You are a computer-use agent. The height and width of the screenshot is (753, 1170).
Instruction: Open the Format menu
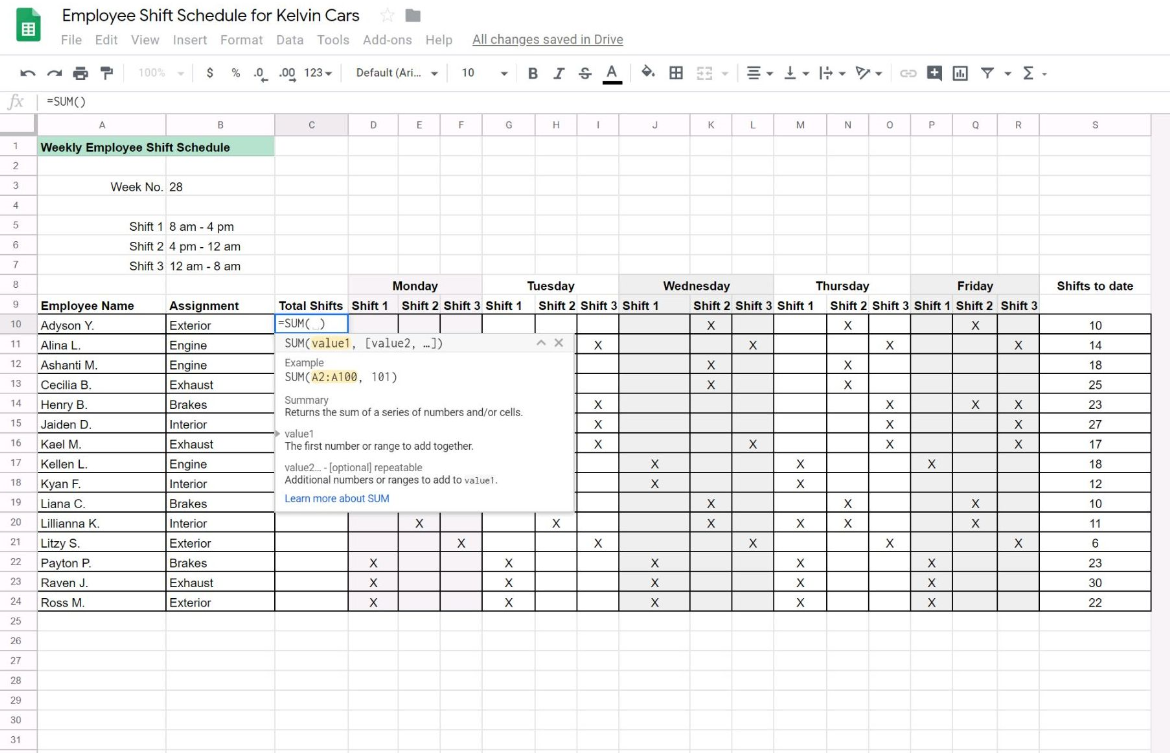click(241, 40)
